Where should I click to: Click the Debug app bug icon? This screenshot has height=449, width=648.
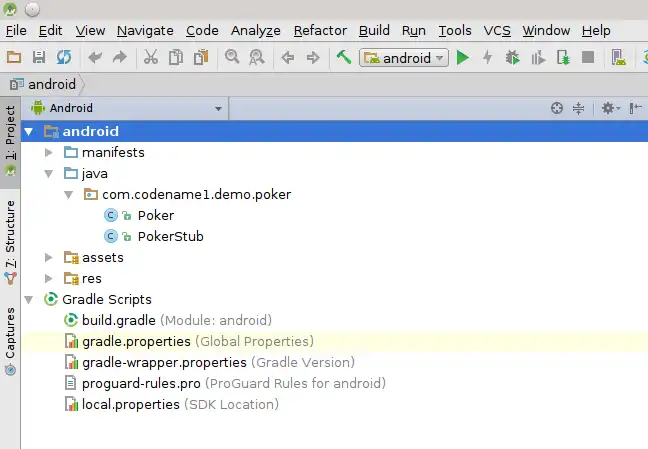click(512, 57)
